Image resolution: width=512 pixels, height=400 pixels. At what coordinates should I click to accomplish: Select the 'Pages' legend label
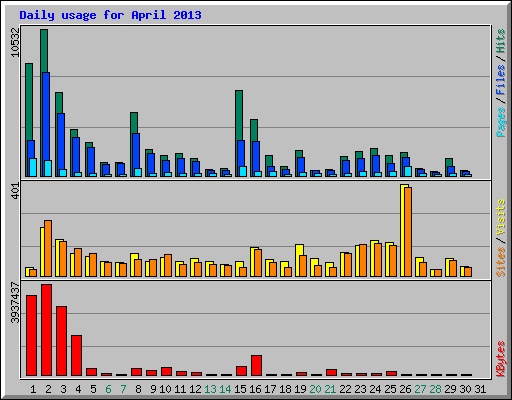(500, 122)
